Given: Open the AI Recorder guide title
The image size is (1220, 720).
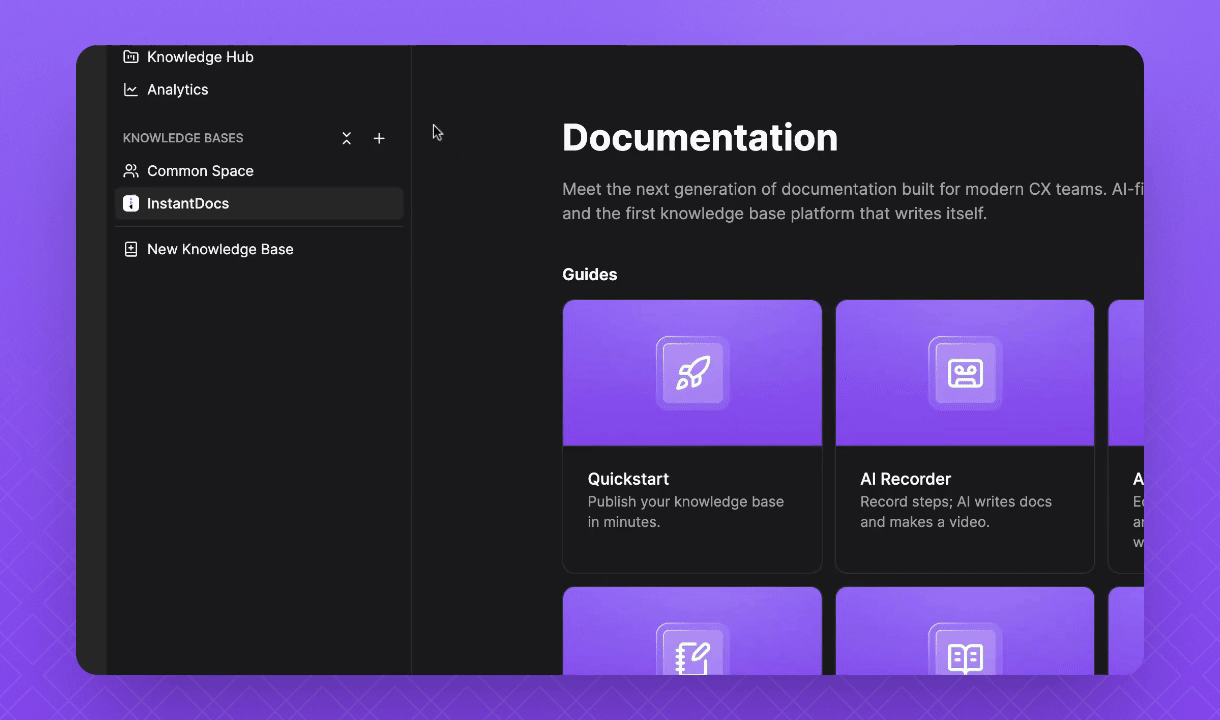Looking at the screenshot, I should pyautogui.click(x=905, y=479).
